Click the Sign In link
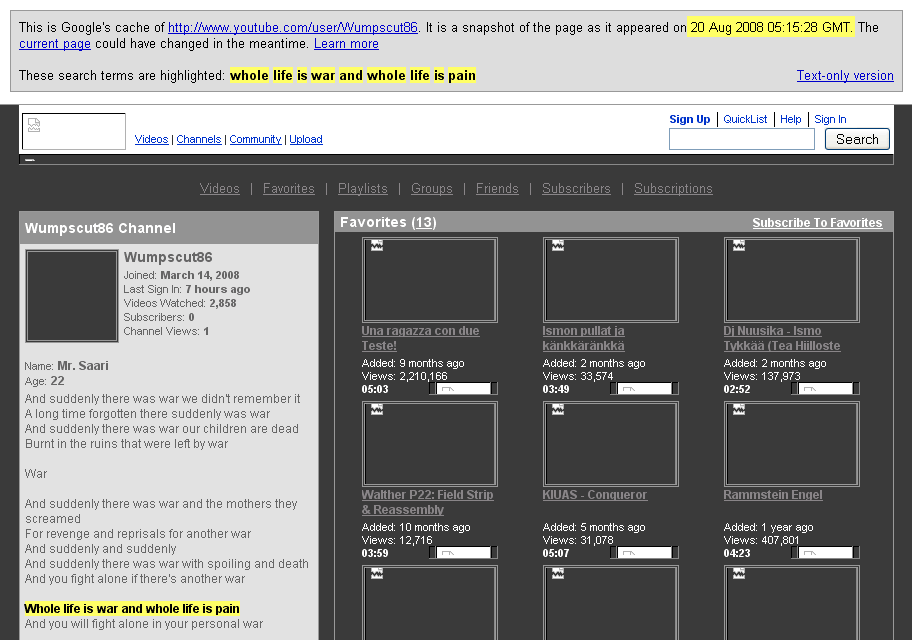Viewport: 912px width, 640px height. click(830, 119)
